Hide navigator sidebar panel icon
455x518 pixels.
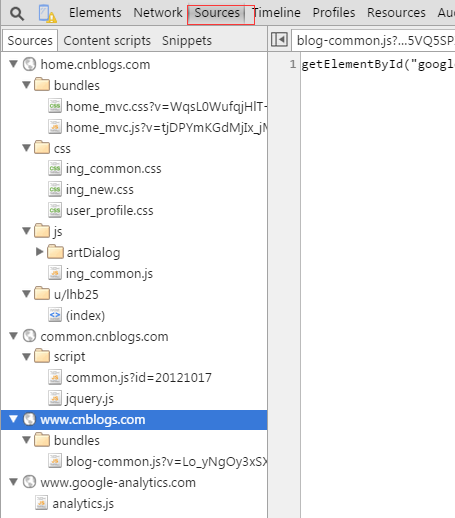click(279, 40)
